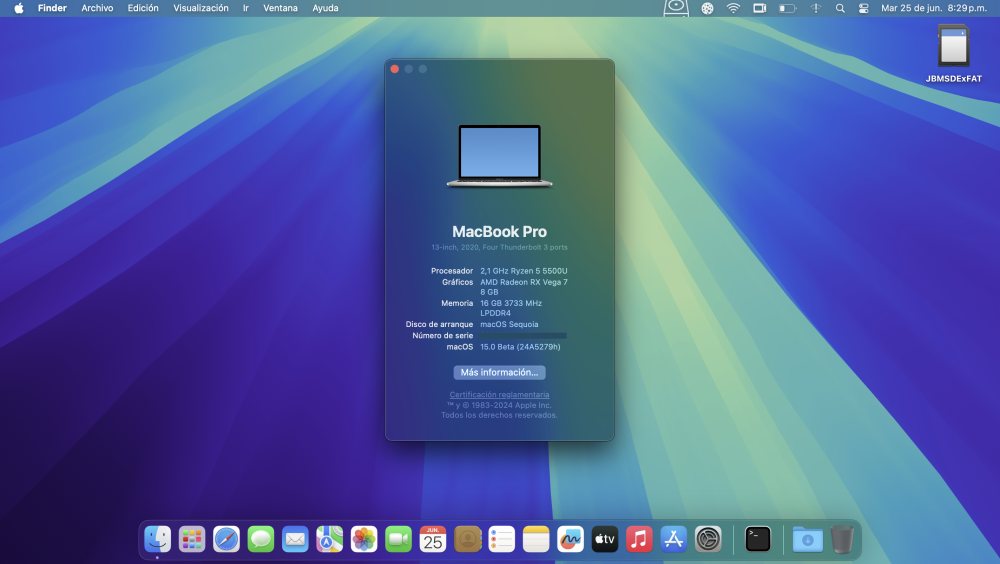The image size is (1000, 564).
Task: Open Finder from the Dock
Action: [x=158, y=539]
